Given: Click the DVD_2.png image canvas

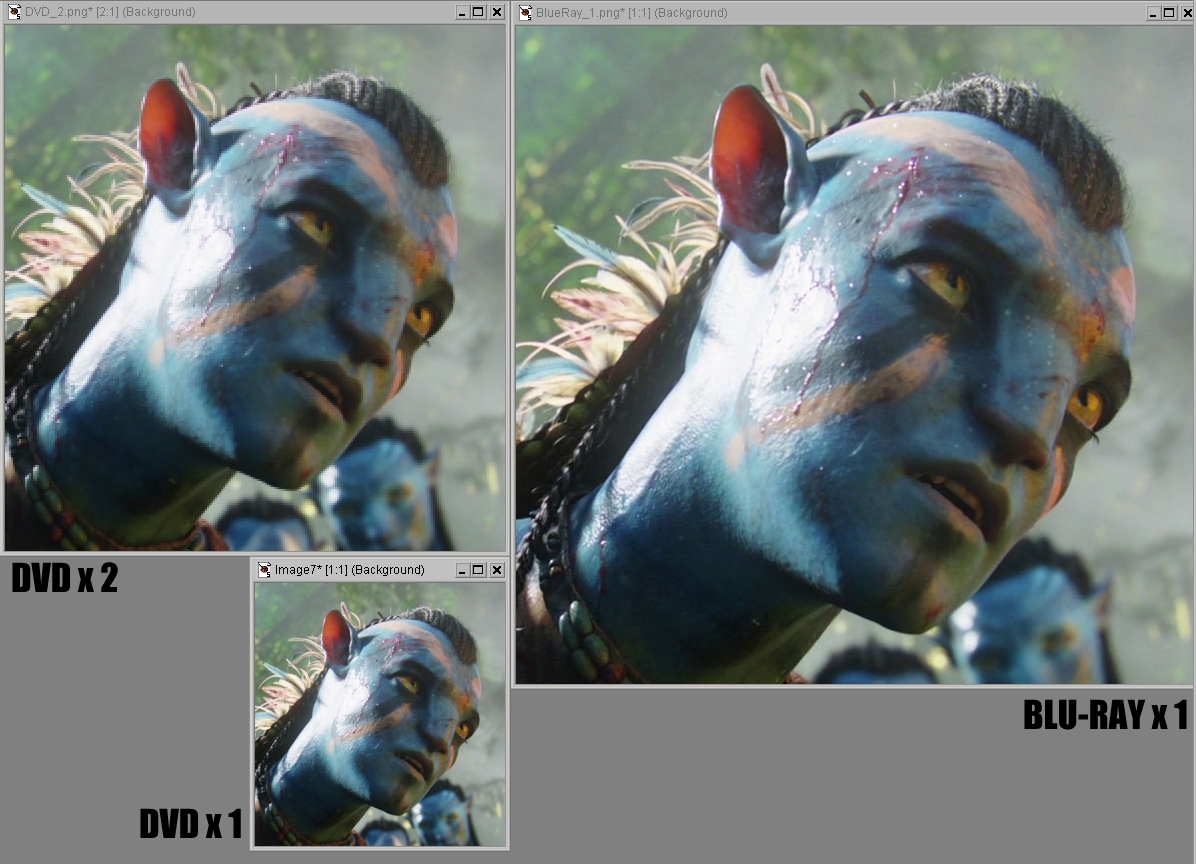Looking at the screenshot, I should 255,287.
